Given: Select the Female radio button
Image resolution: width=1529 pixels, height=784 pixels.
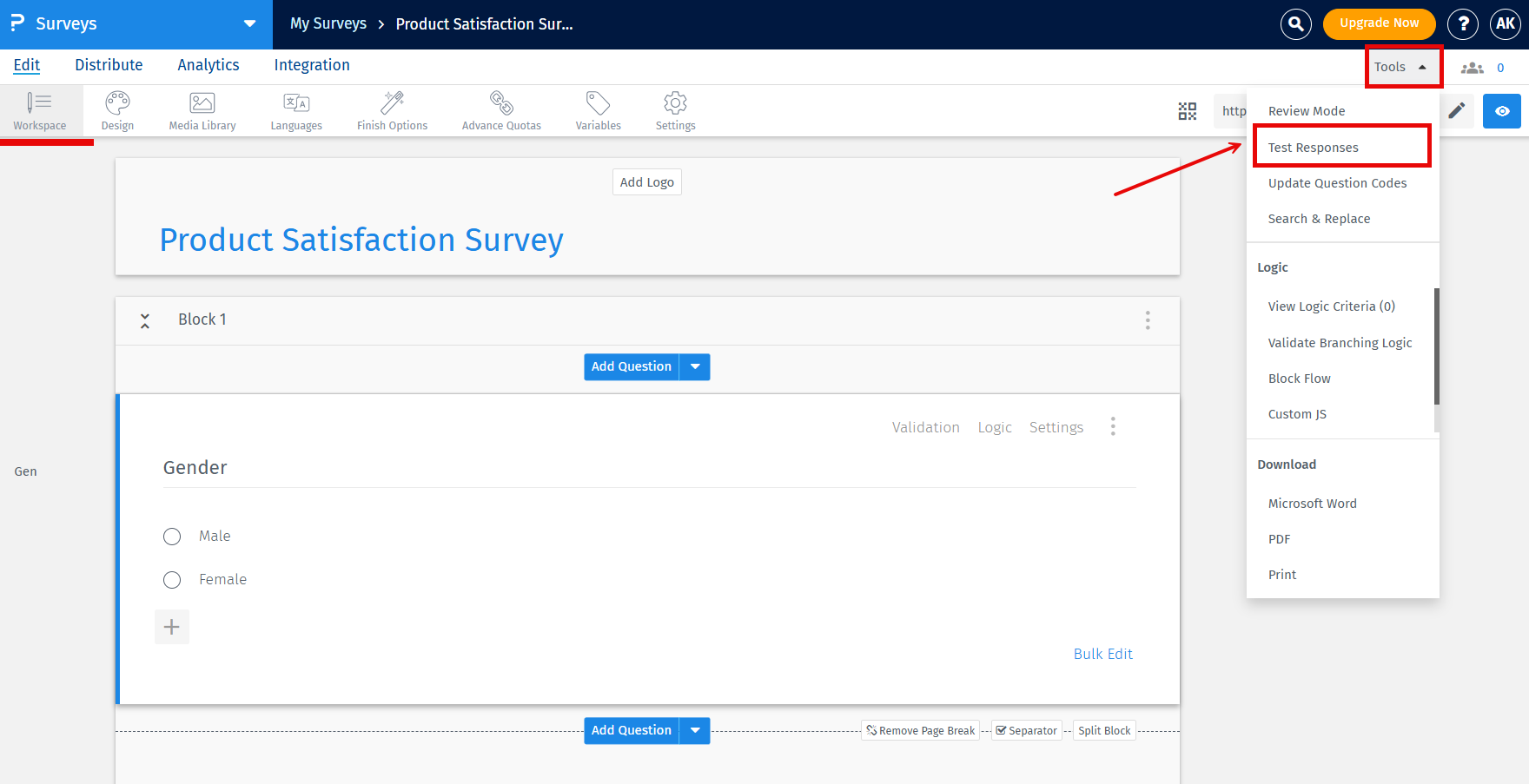Looking at the screenshot, I should (x=171, y=579).
